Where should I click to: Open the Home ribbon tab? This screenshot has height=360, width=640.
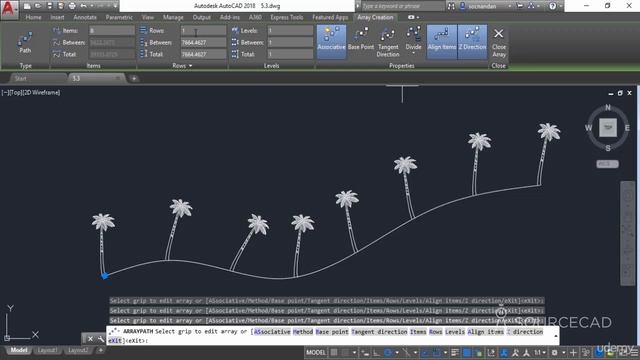point(33,17)
